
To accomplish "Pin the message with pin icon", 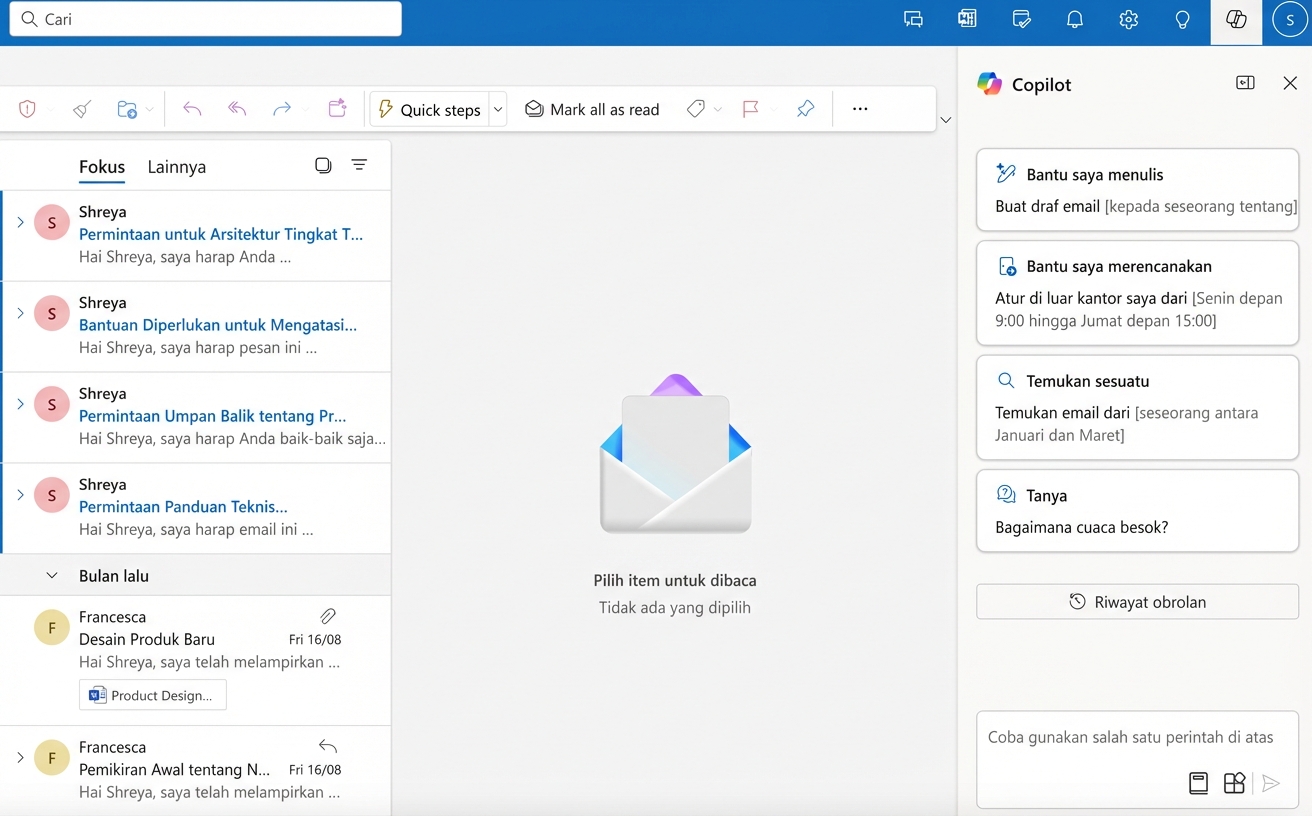I will [805, 109].
